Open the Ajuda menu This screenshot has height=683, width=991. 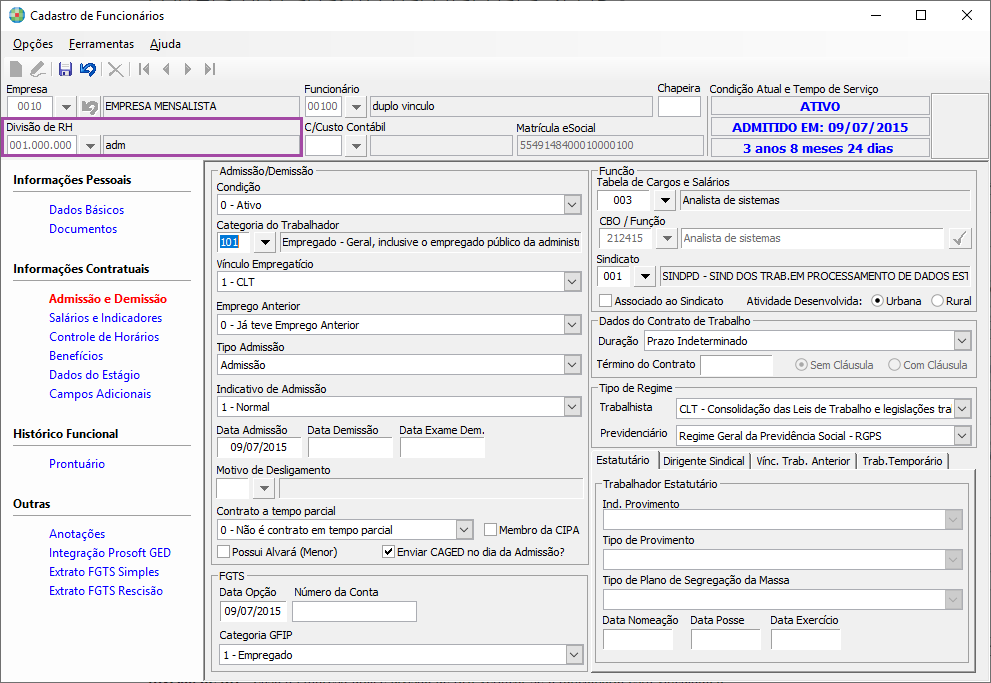tap(165, 44)
